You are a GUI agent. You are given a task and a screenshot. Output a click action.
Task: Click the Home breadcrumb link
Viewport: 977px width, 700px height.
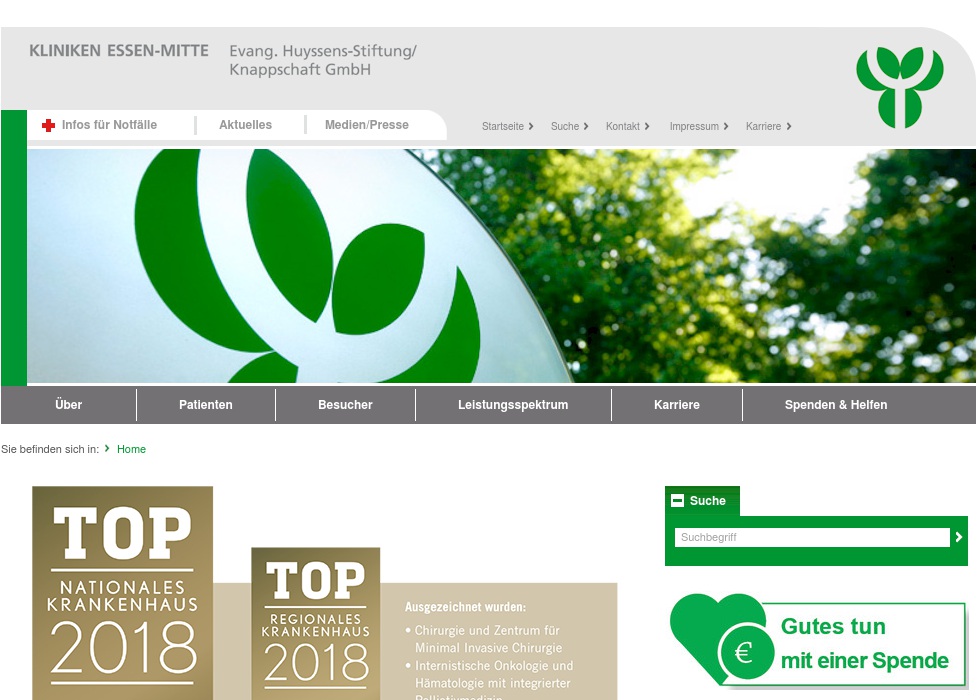tap(131, 449)
